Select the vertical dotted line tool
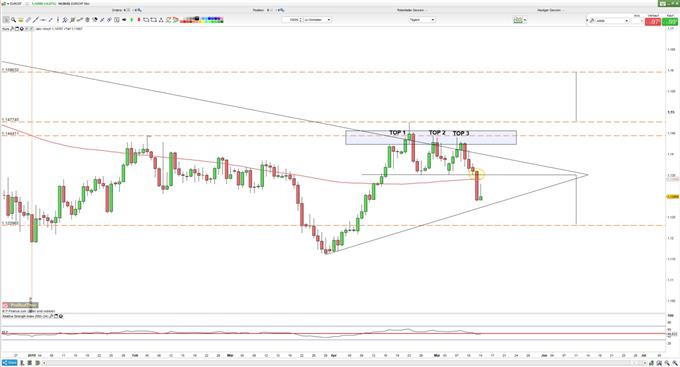The width and height of the screenshot is (680, 367). click(58, 20)
